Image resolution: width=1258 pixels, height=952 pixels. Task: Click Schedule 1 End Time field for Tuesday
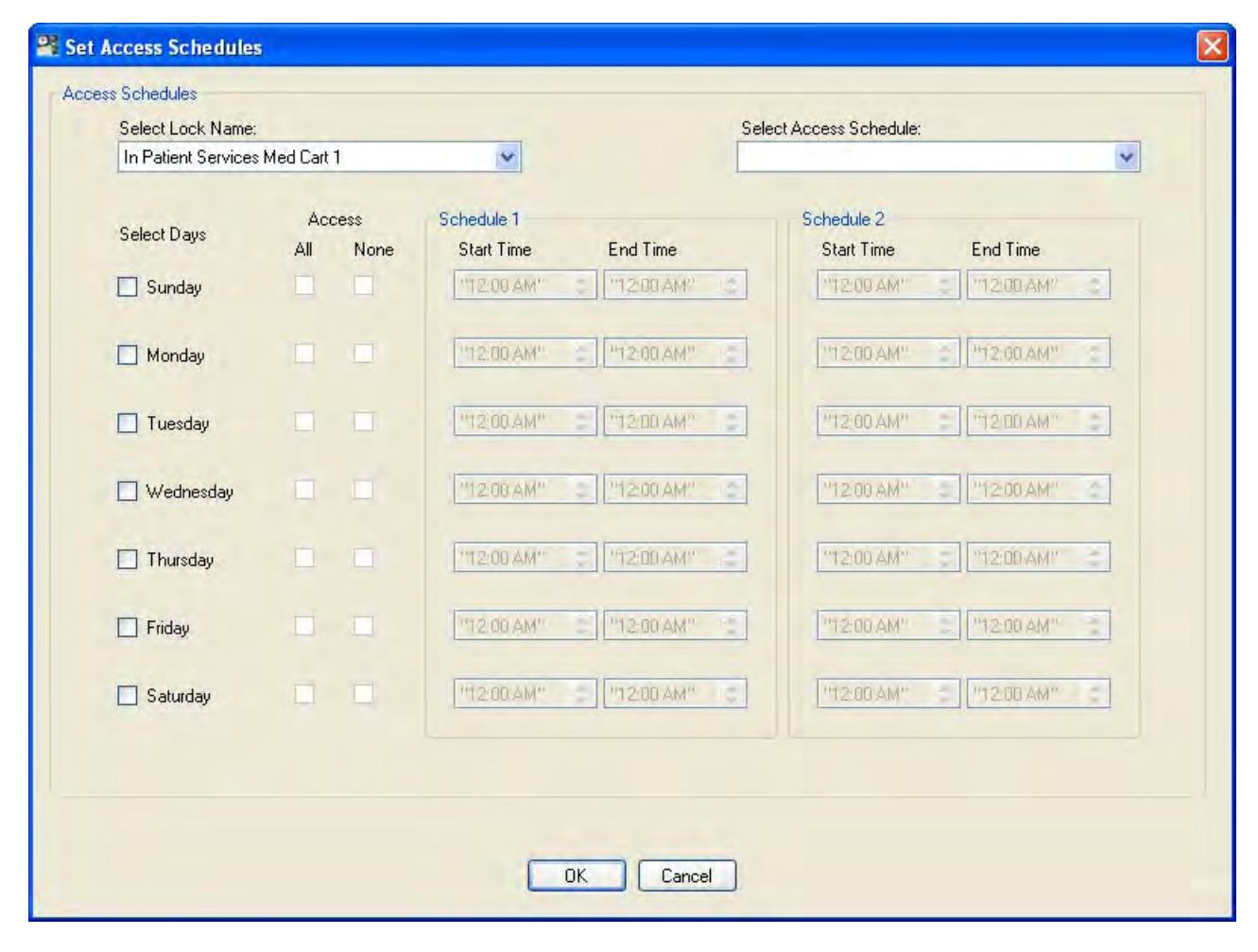[675, 422]
